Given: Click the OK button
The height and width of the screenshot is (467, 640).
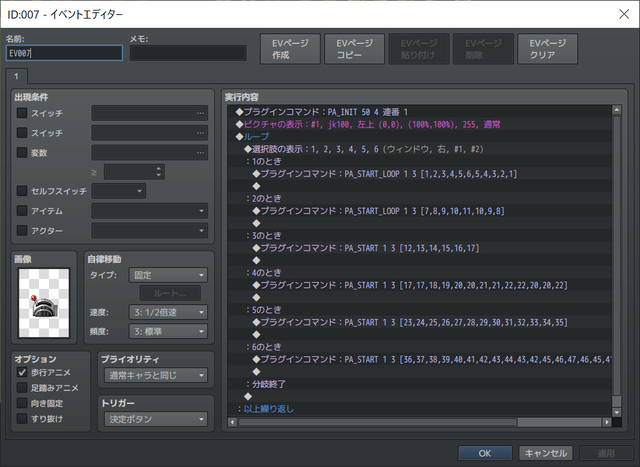Looking at the screenshot, I should pyautogui.click(x=485, y=453).
